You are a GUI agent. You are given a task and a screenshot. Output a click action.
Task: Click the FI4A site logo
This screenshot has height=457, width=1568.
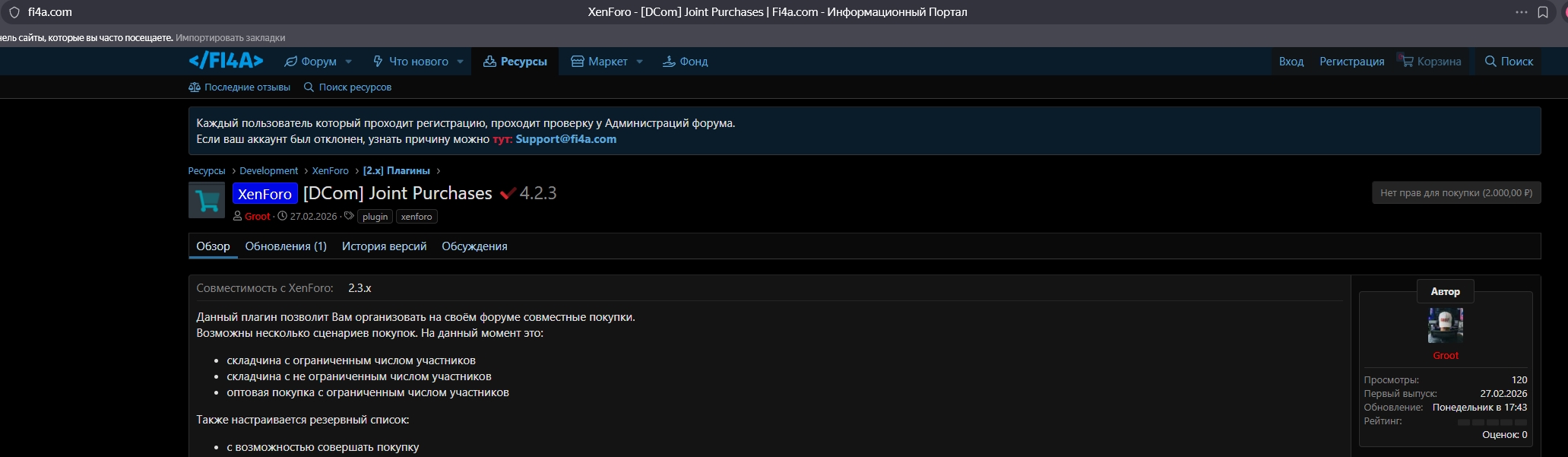[226, 61]
